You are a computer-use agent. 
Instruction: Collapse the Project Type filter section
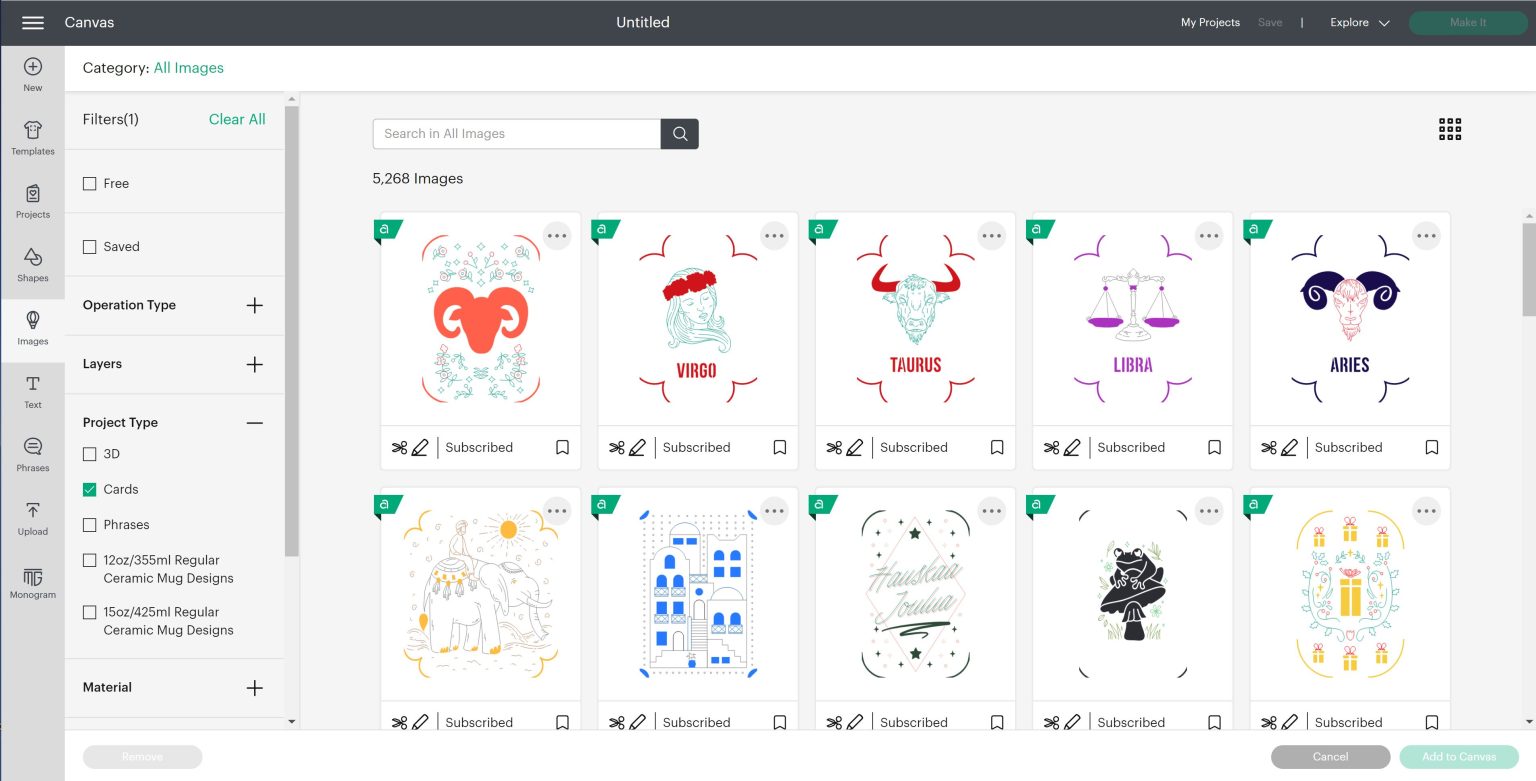254,423
